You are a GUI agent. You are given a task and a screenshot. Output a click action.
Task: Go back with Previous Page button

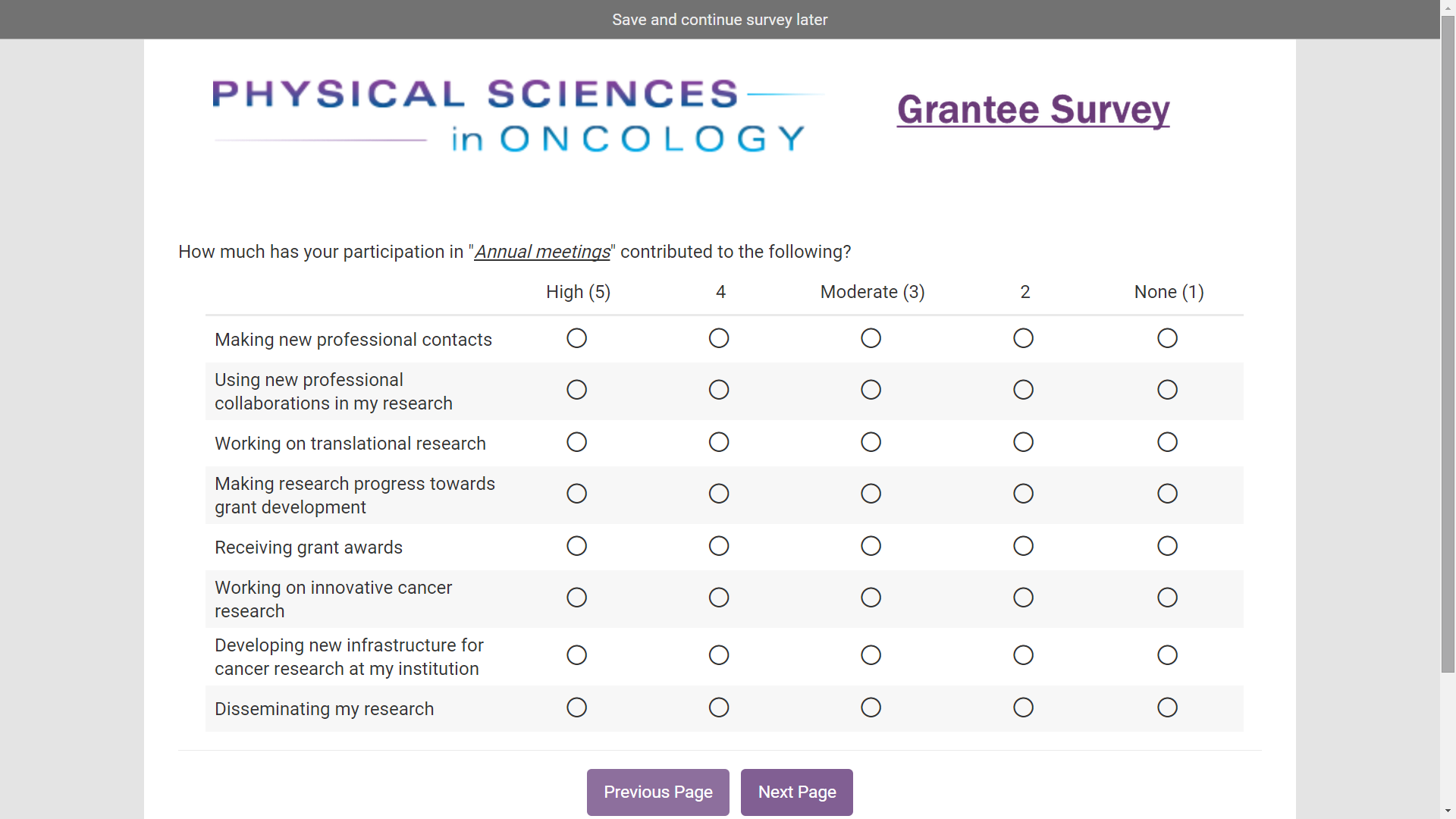657,792
